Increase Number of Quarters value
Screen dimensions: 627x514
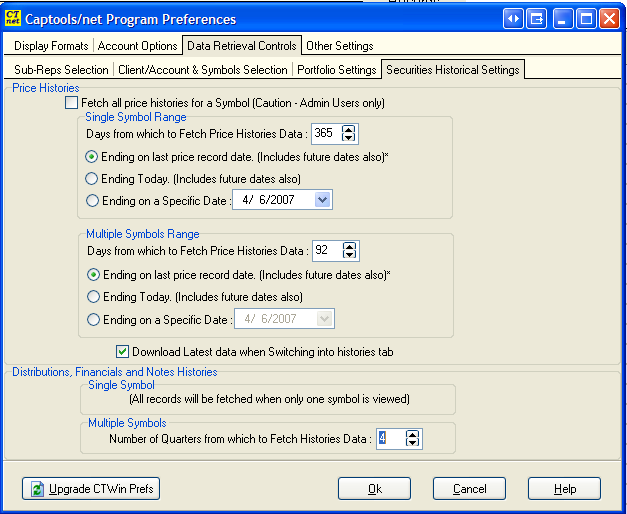(x=412, y=434)
